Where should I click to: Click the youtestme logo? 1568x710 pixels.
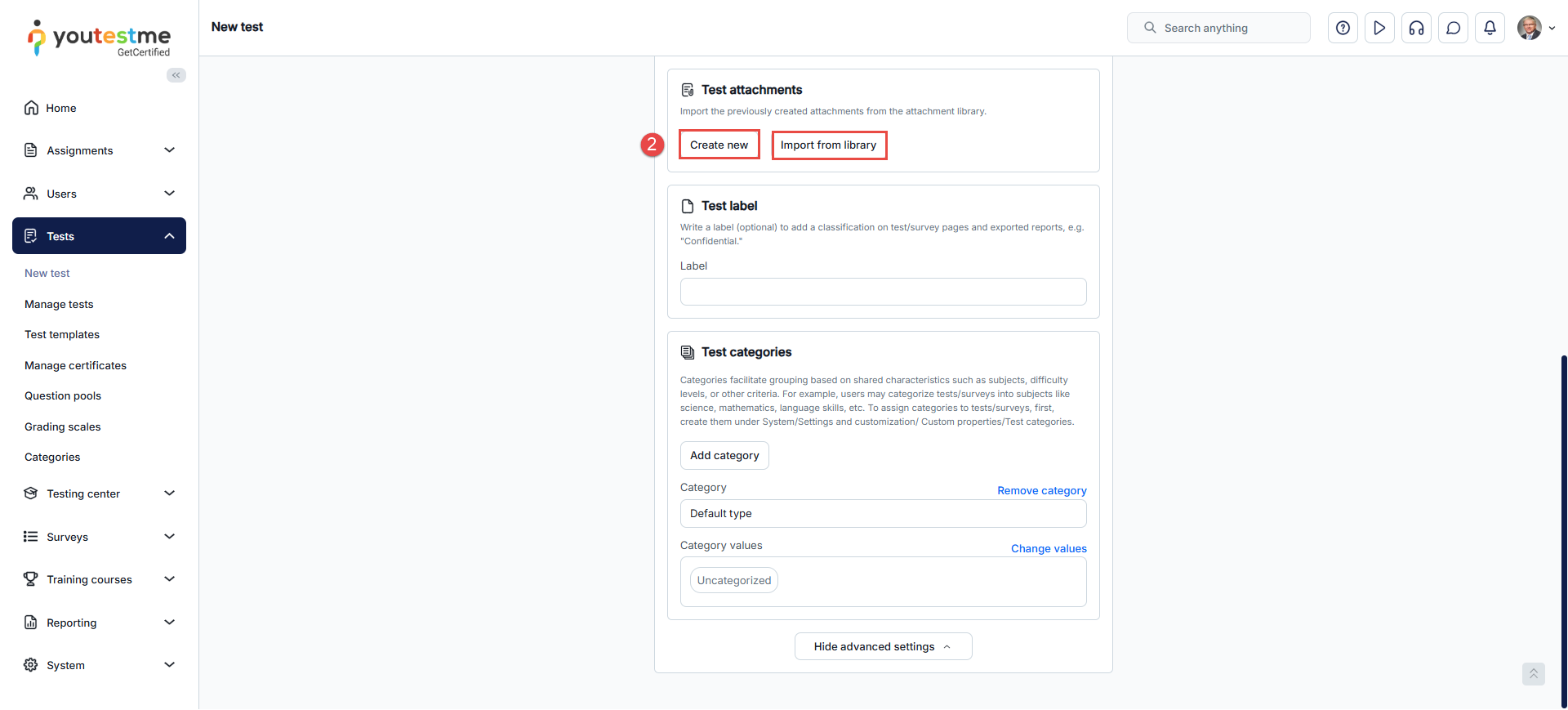click(x=100, y=38)
